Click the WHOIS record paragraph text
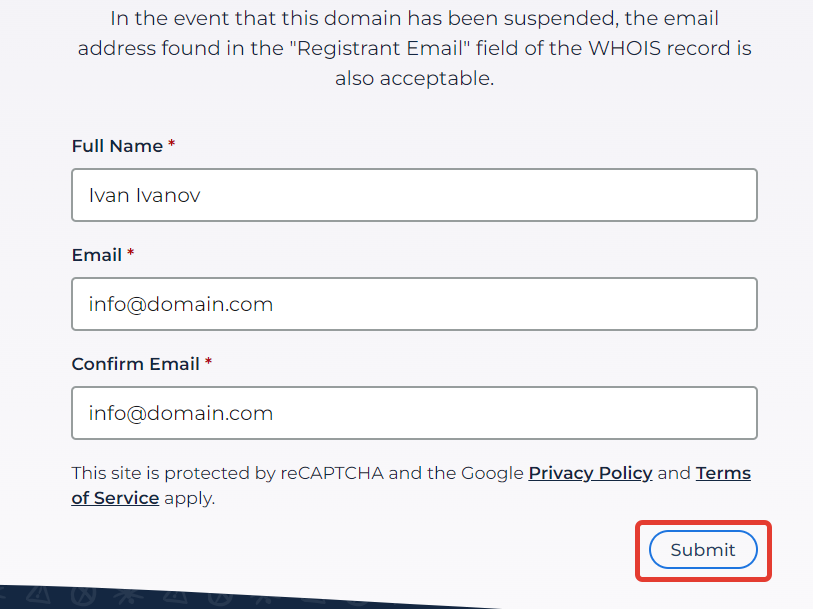The image size is (813, 609). tap(414, 48)
